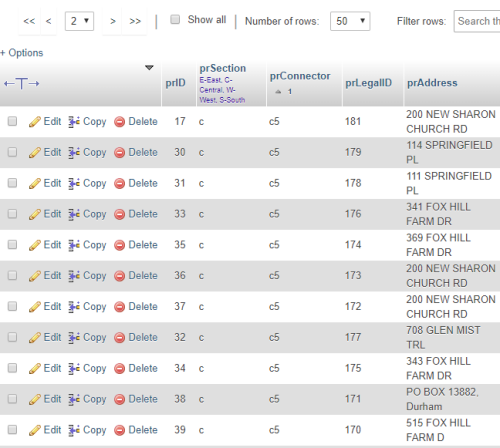Click the Copy icon in row prID 30
Viewport: 500px width, 448px height.
tap(74, 153)
